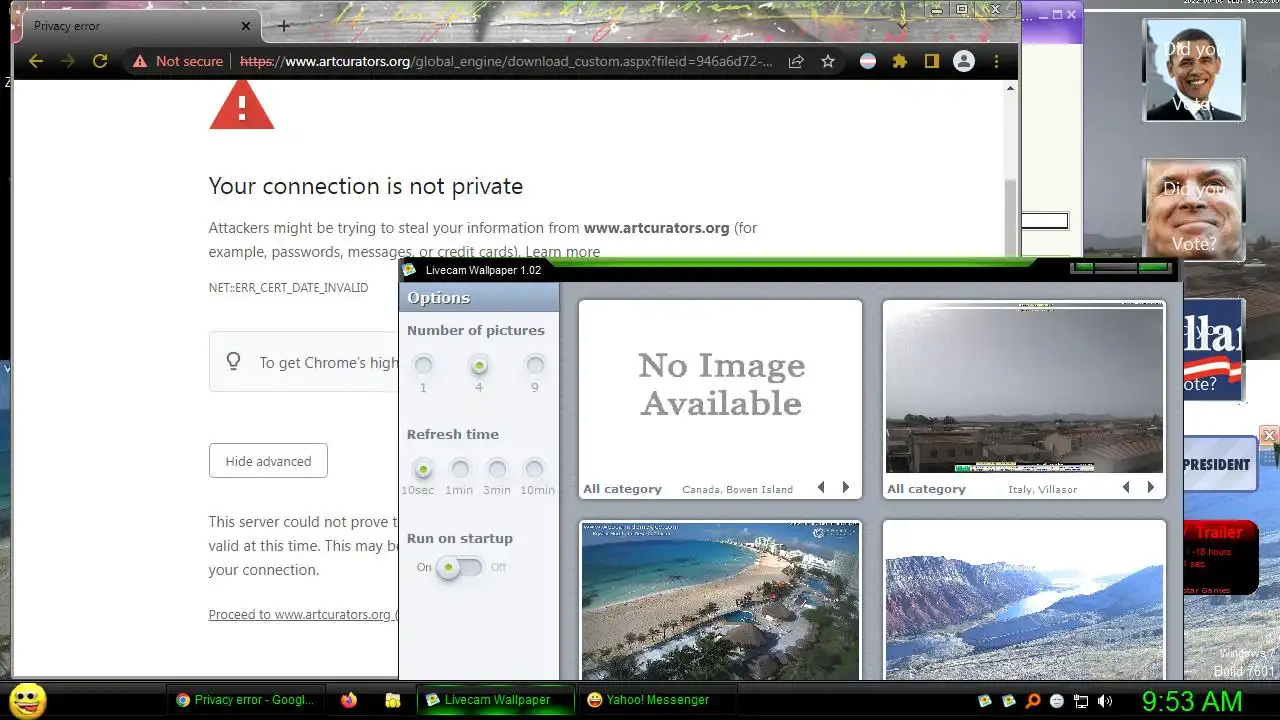Switch to Yahoo! Messenger taskbar item
1280x720 pixels.
[x=656, y=700]
